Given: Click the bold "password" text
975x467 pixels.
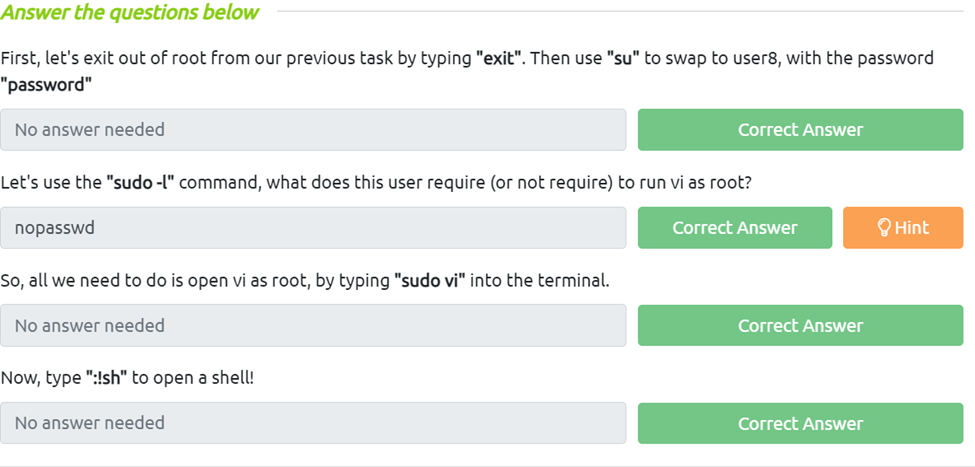Looking at the screenshot, I should (x=46, y=85).
